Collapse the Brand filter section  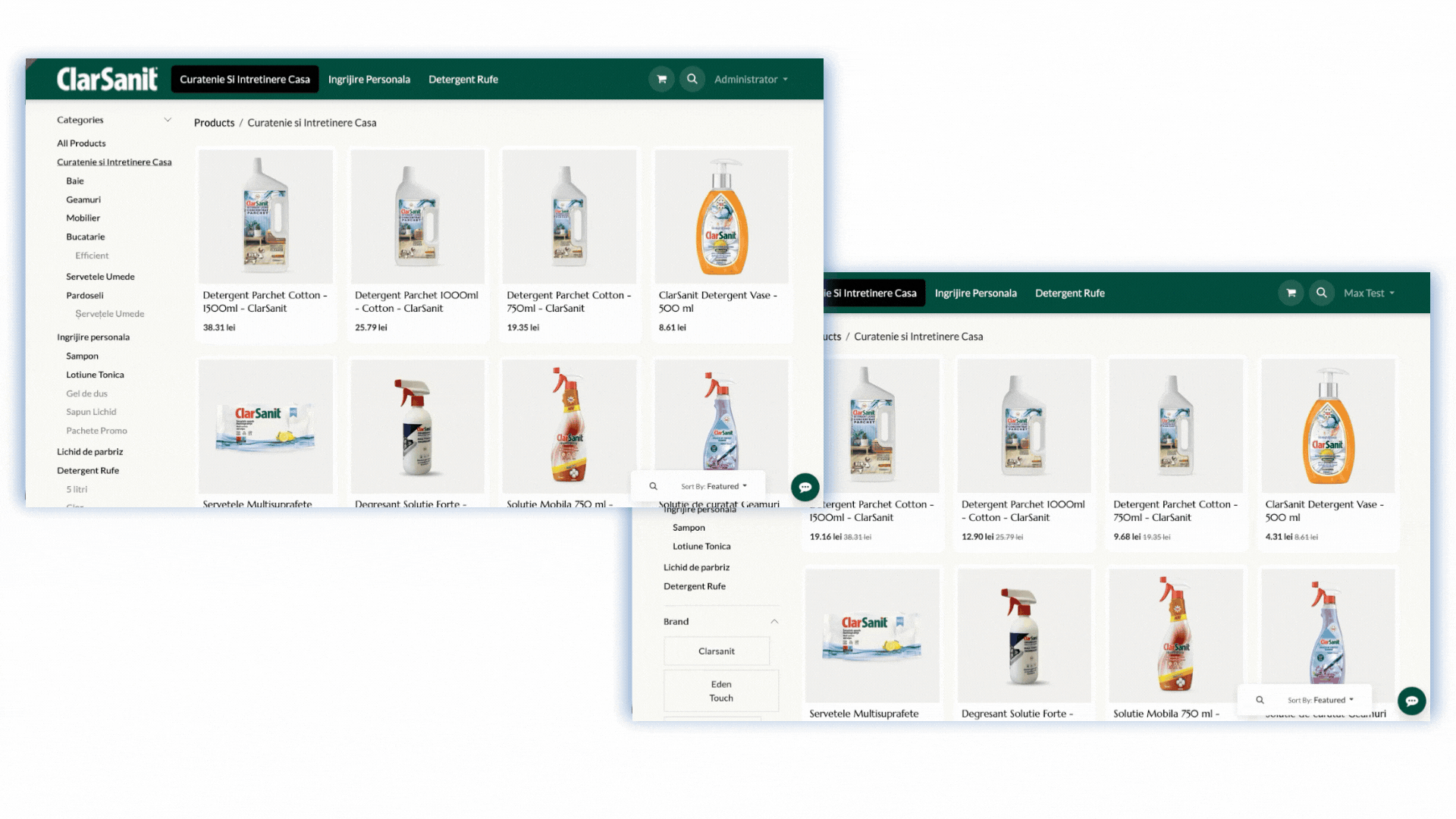click(774, 621)
